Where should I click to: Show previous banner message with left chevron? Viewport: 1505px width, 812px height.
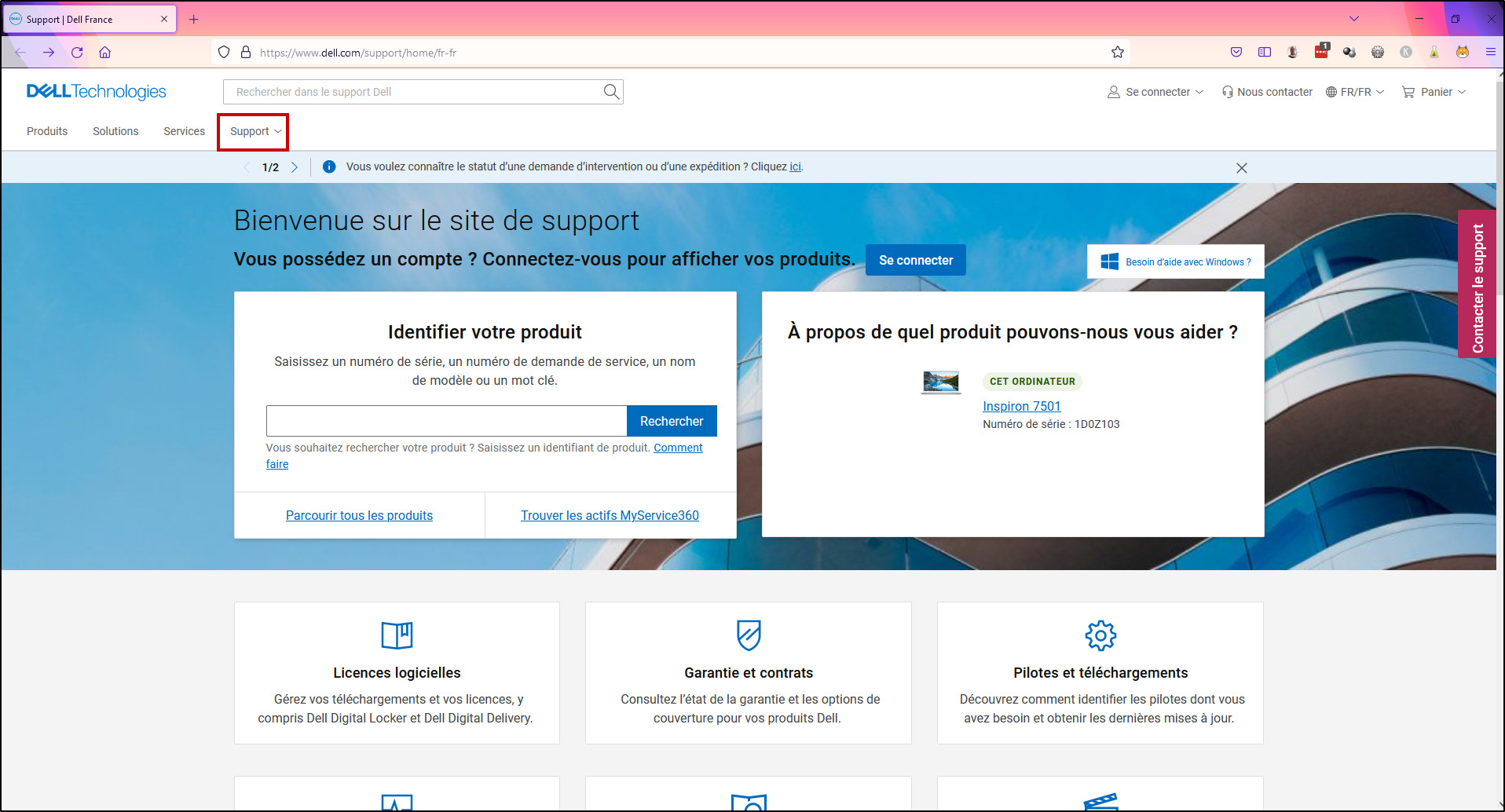247,167
